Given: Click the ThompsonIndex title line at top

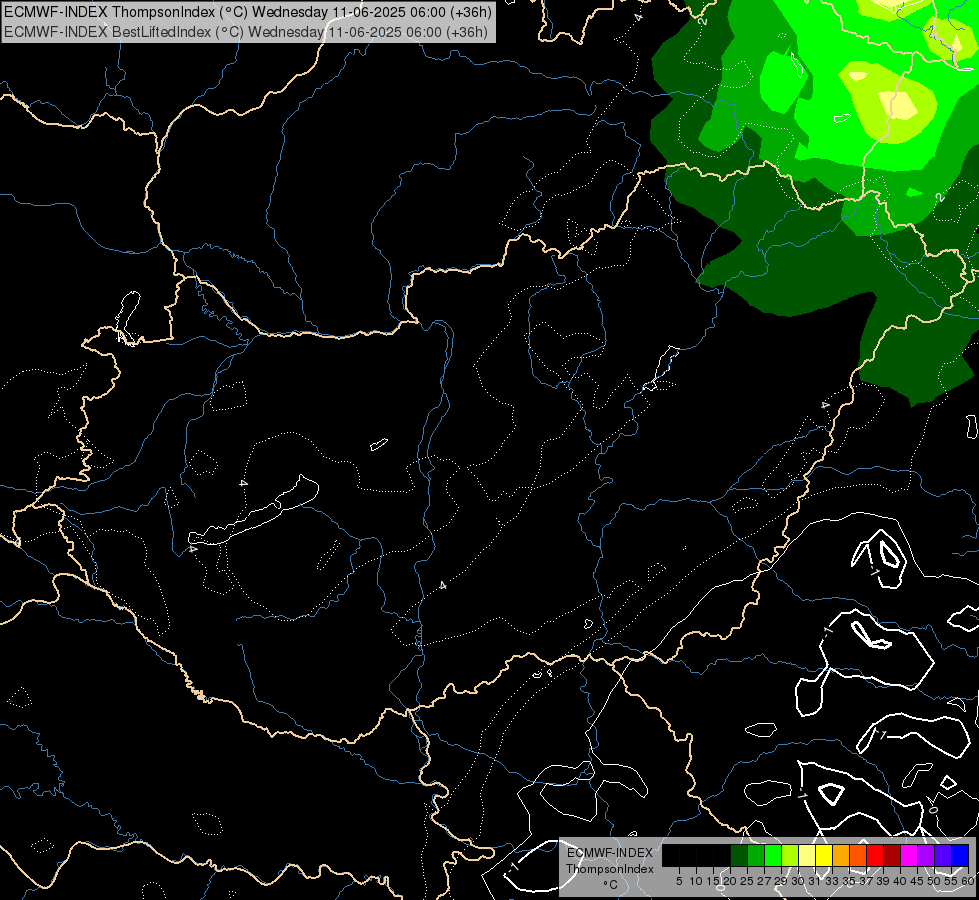Looking at the screenshot, I should pos(248,11).
